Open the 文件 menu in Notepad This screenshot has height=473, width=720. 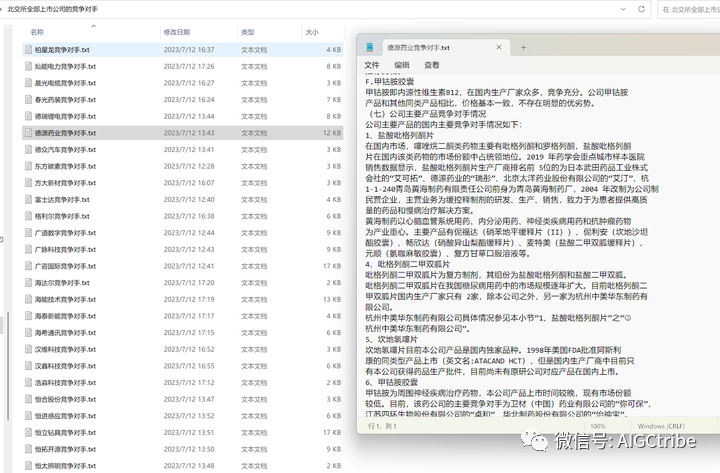(x=372, y=65)
